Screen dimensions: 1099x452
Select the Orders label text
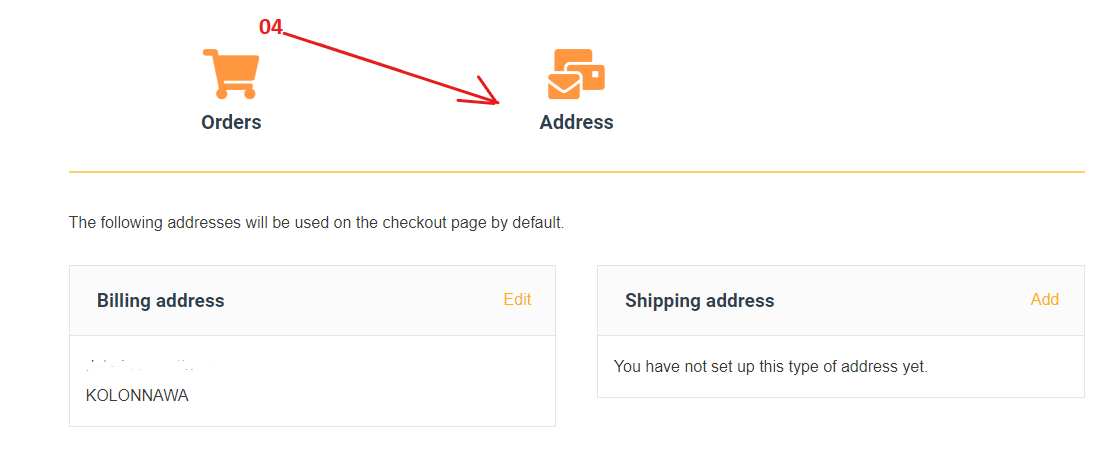point(231,122)
